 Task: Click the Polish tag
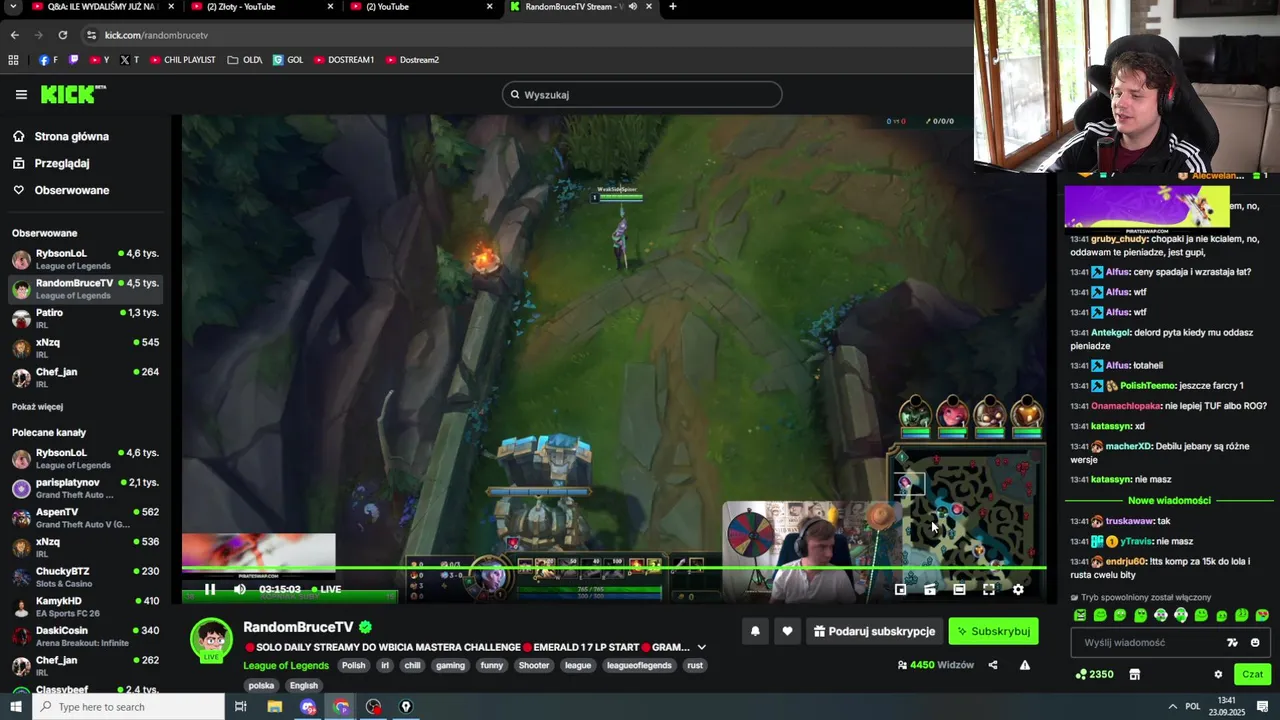point(353,665)
